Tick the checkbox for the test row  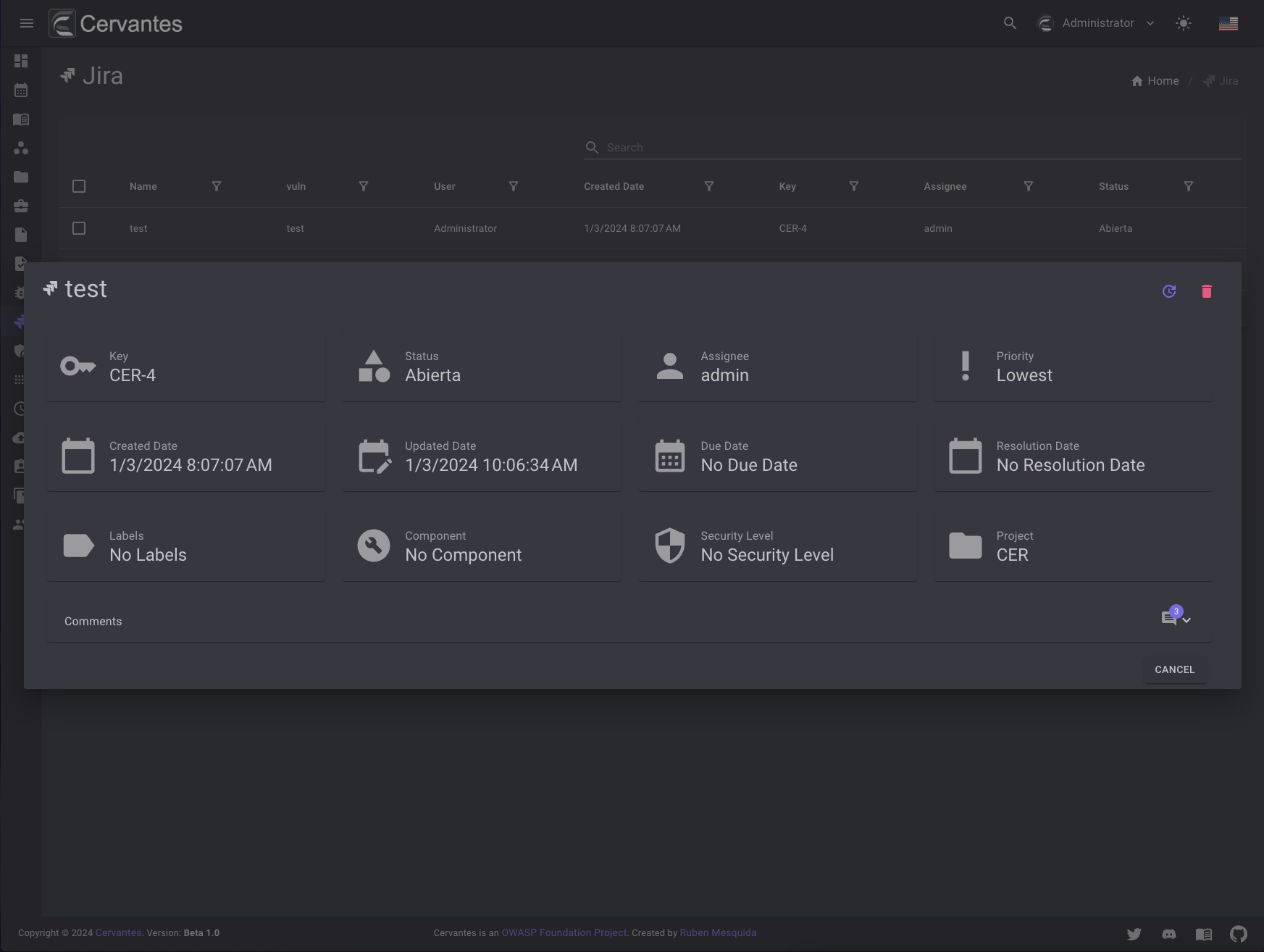[79, 228]
